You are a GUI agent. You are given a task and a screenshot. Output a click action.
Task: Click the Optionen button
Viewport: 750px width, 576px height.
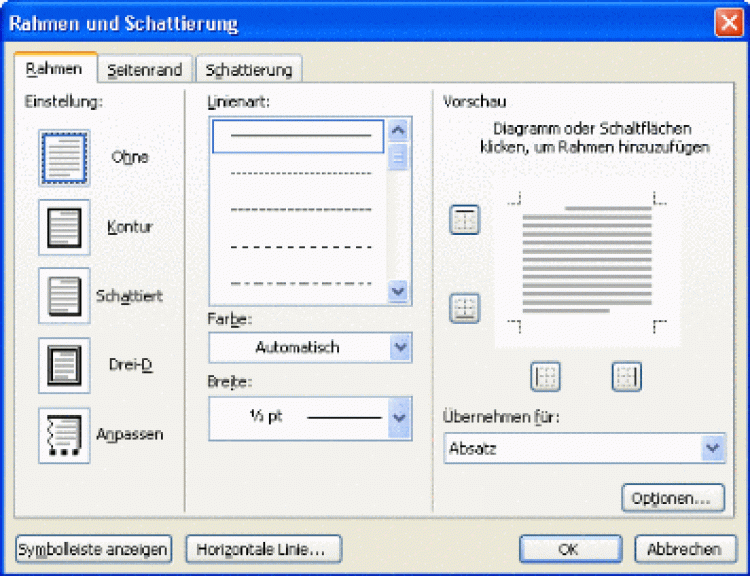click(671, 497)
